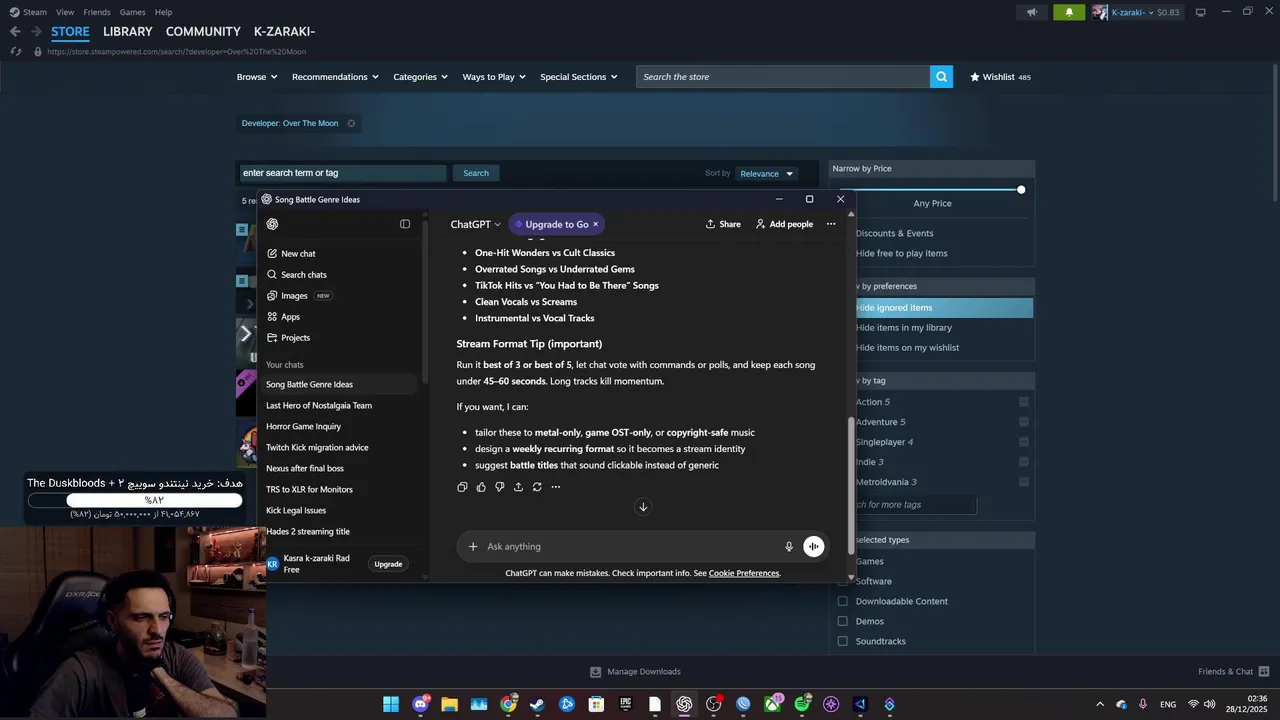Go back in Steam navigation
The height and width of the screenshot is (720, 1280).
(x=15, y=32)
